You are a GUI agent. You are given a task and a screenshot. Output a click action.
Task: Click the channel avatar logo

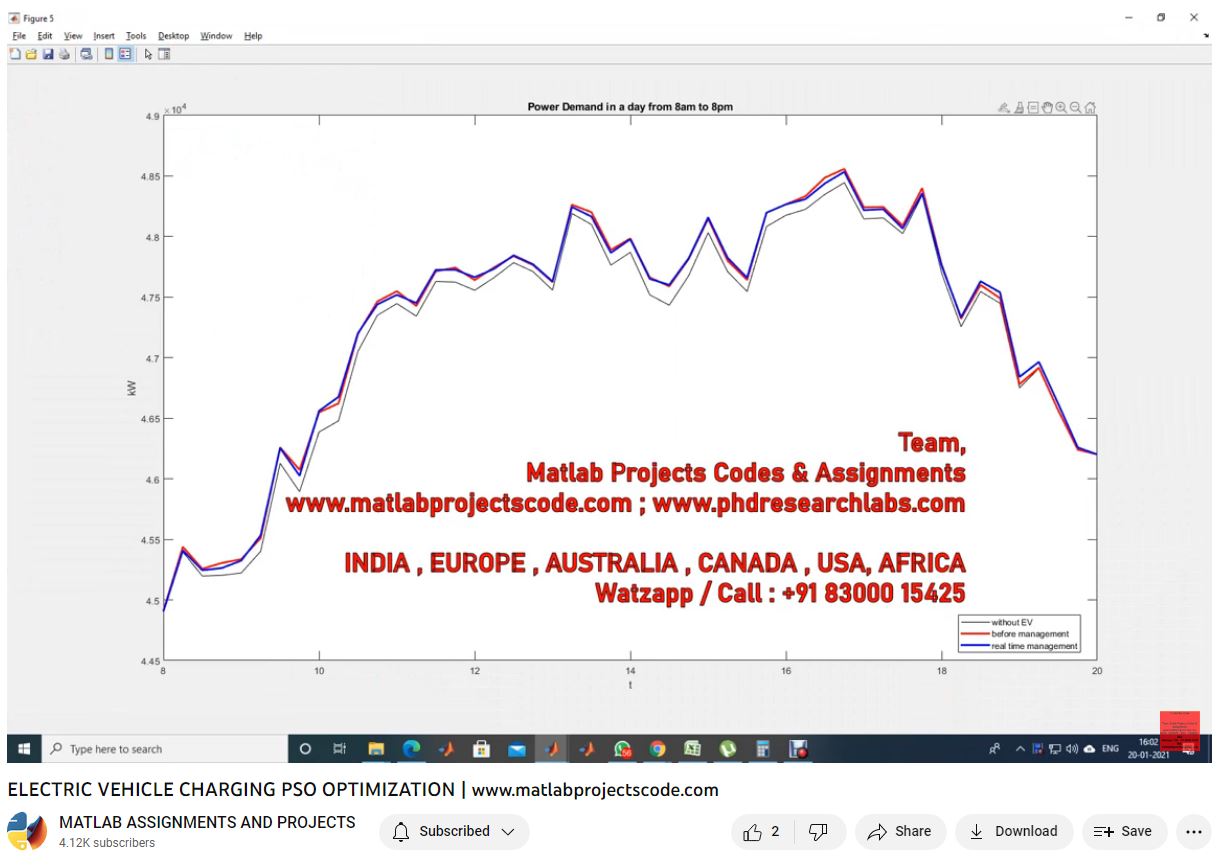coord(27,832)
